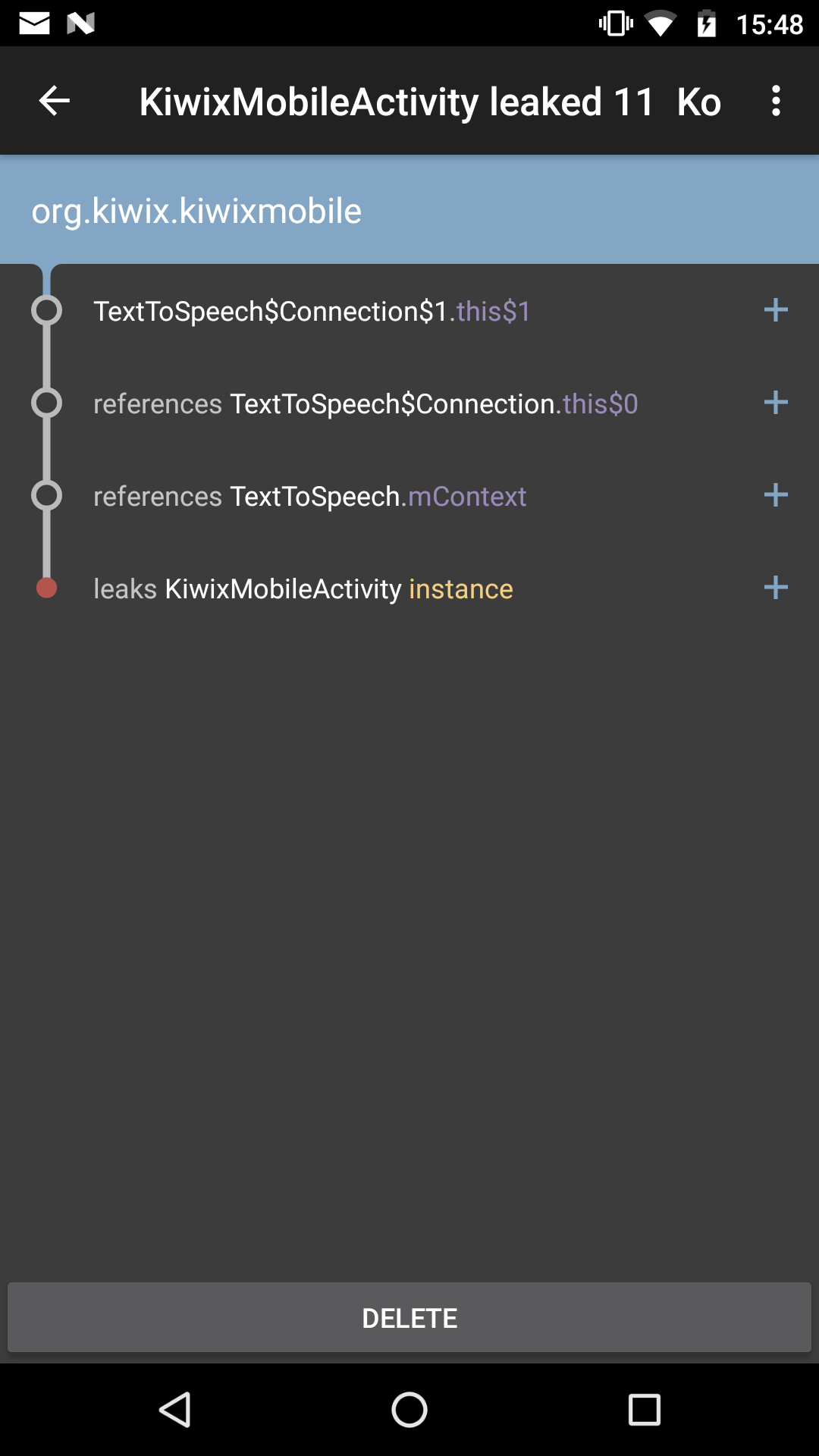Open the overflow menu with three dots
This screenshot has width=819, height=1456.
(x=777, y=100)
